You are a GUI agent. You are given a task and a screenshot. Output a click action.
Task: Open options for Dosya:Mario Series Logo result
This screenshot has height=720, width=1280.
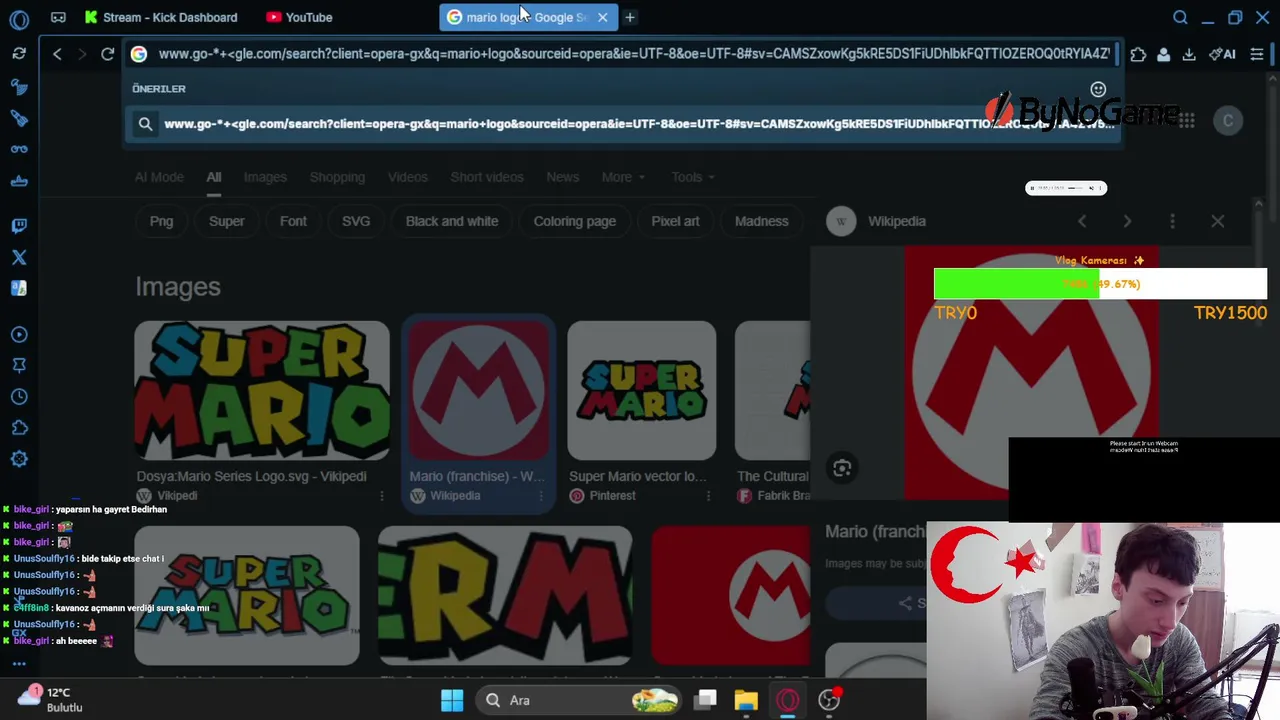[381, 496]
